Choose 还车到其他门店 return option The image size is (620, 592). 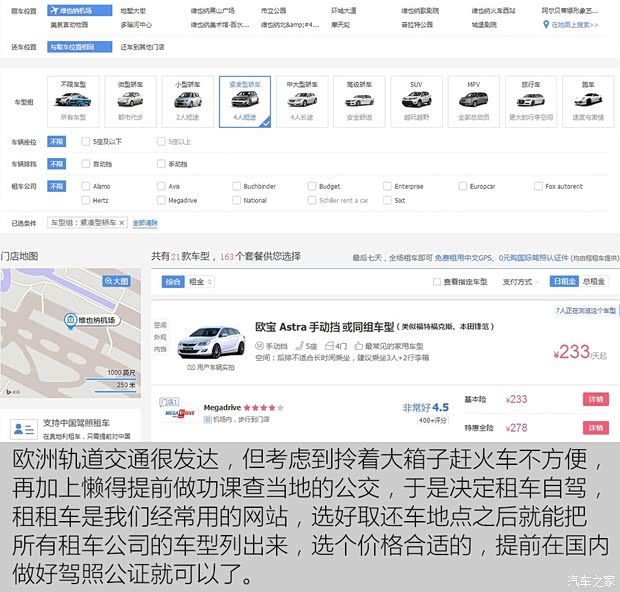click(x=142, y=47)
